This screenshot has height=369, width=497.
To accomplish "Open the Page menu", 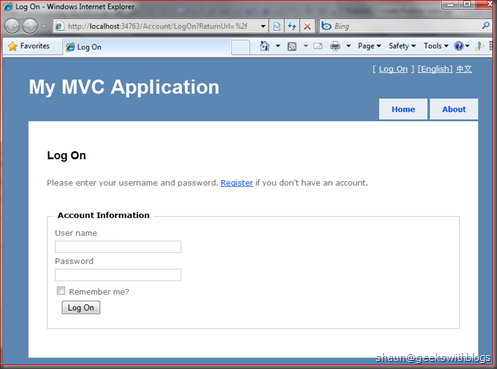I will pos(369,46).
